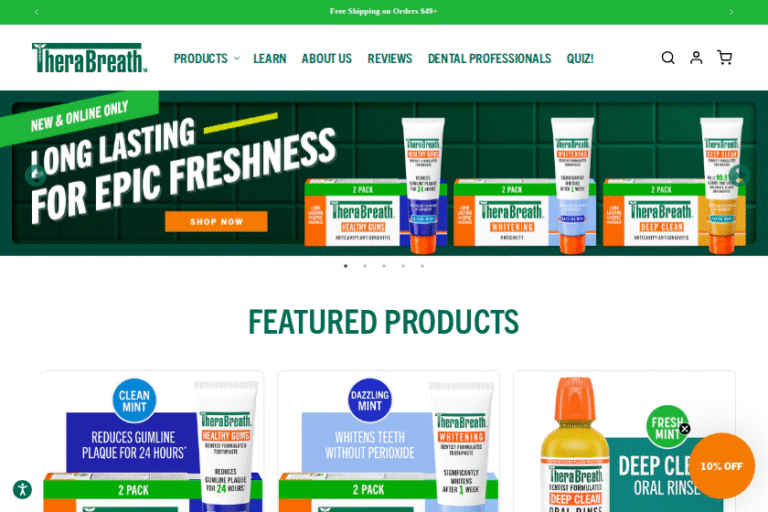Image resolution: width=768 pixels, height=512 pixels.
Task: Close the 10% OFF popup bubble
Action: [685, 429]
